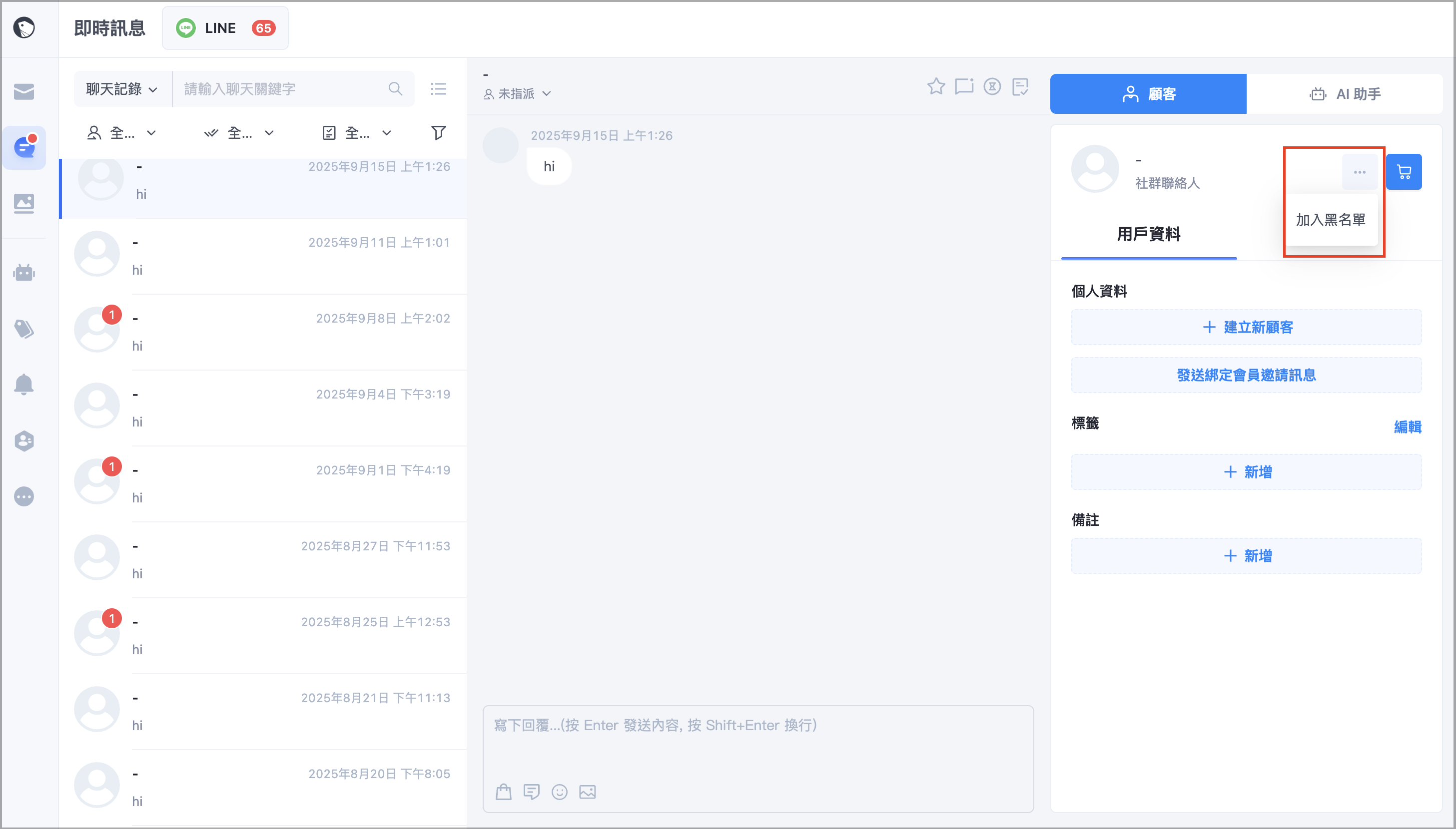The width and height of the screenshot is (1456, 829).
Task: Click the hi message bubble in chat
Action: coord(549,166)
